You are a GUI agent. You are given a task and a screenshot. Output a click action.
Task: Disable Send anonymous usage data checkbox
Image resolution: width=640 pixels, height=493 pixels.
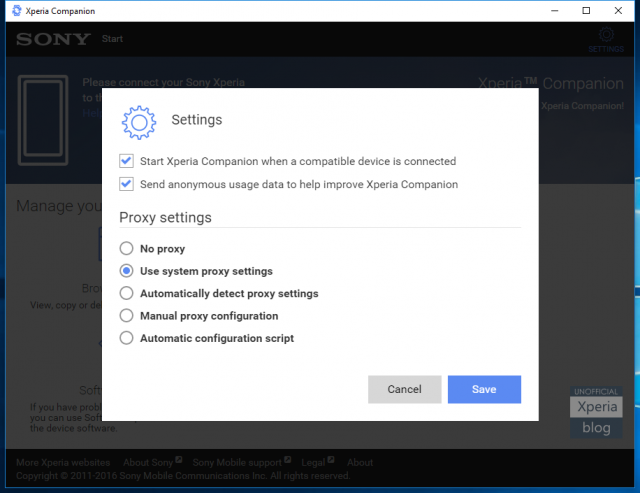pyautogui.click(x=127, y=184)
